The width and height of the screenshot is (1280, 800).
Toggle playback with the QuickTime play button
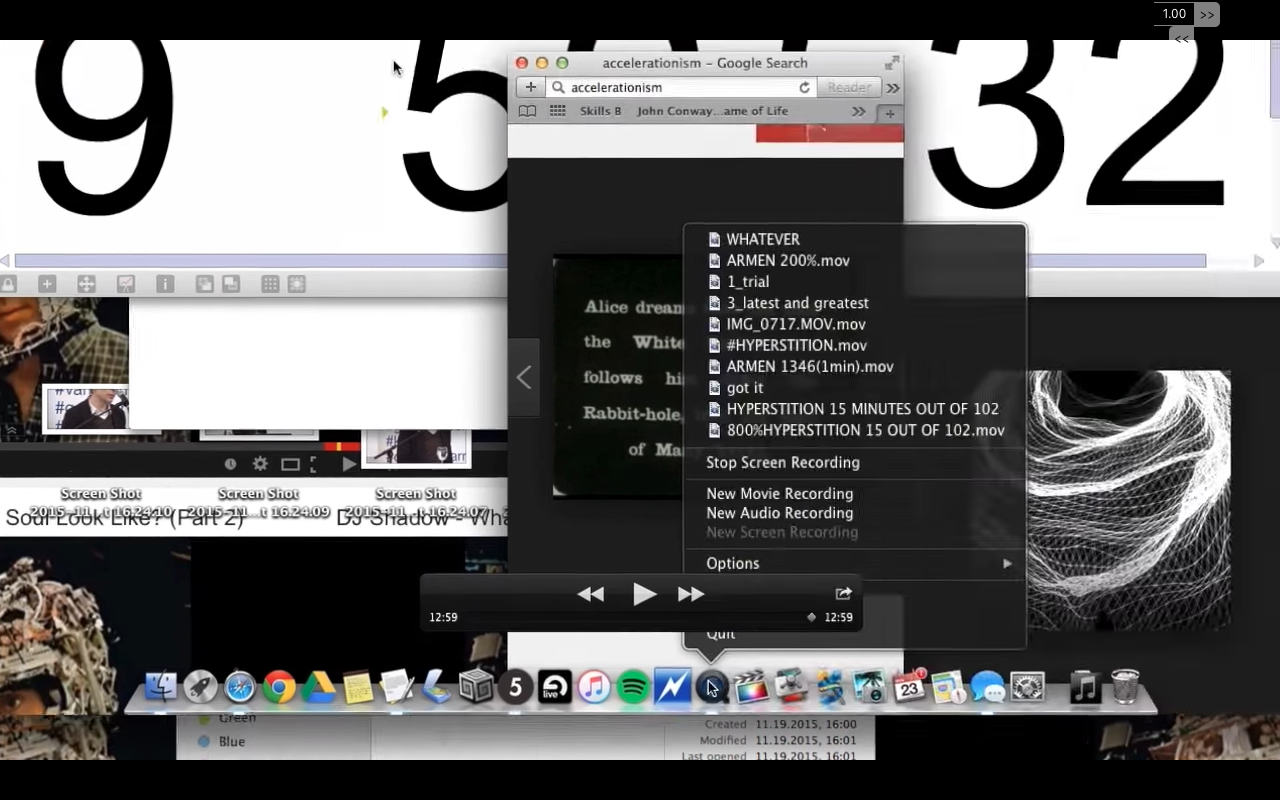click(645, 593)
